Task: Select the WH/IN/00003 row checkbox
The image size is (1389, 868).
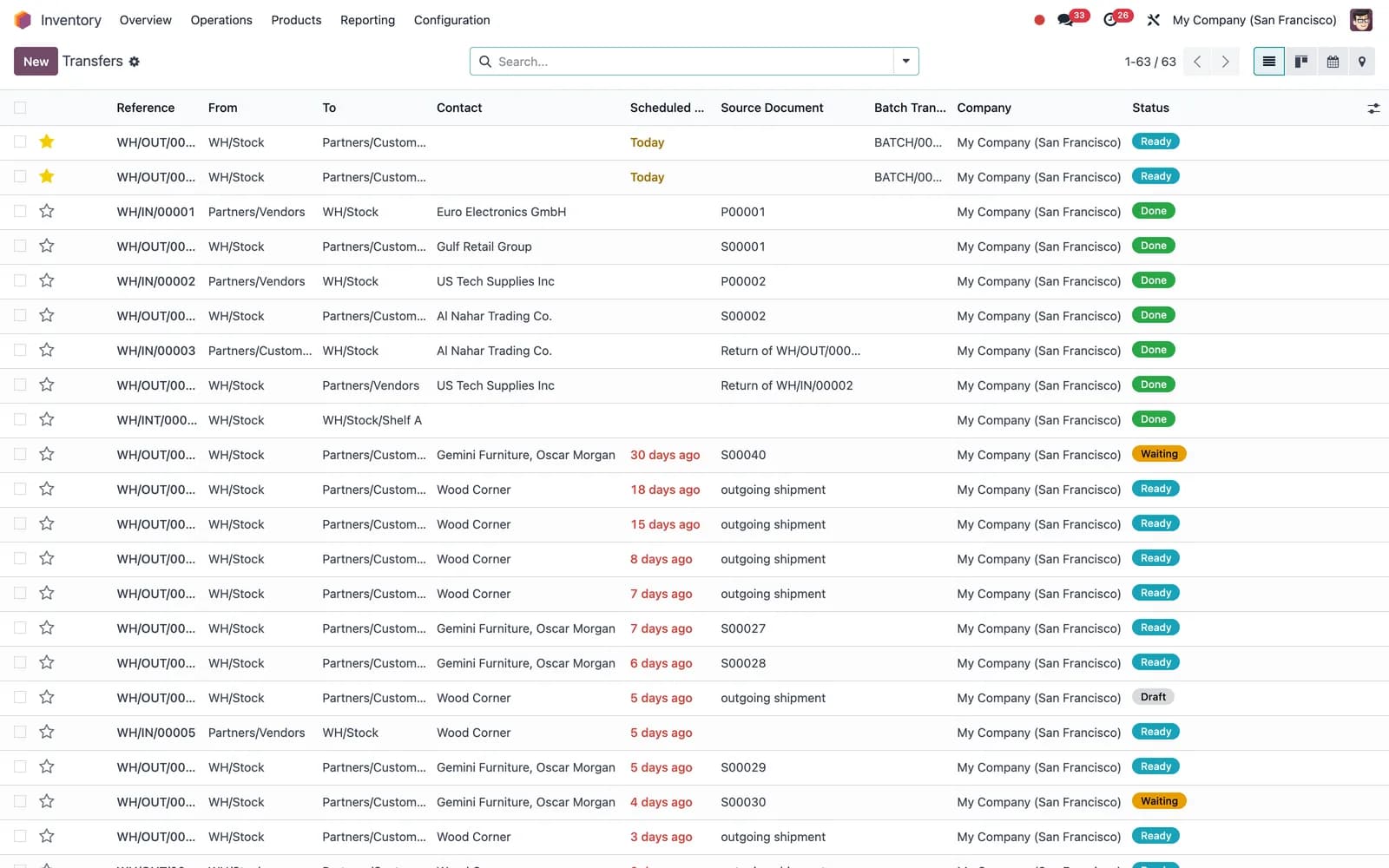Action: [20, 350]
